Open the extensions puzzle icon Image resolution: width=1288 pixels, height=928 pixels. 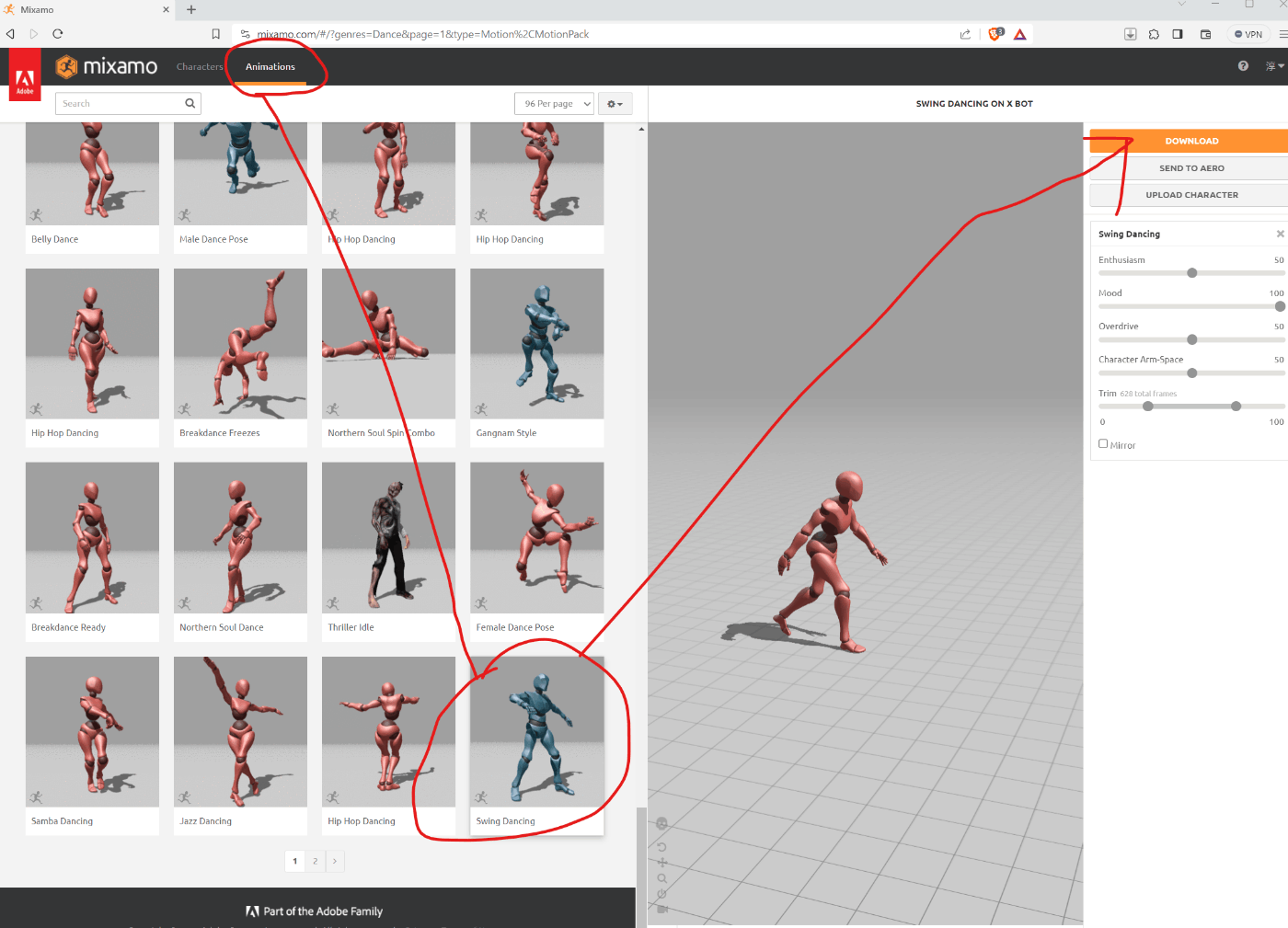pyautogui.click(x=1154, y=34)
